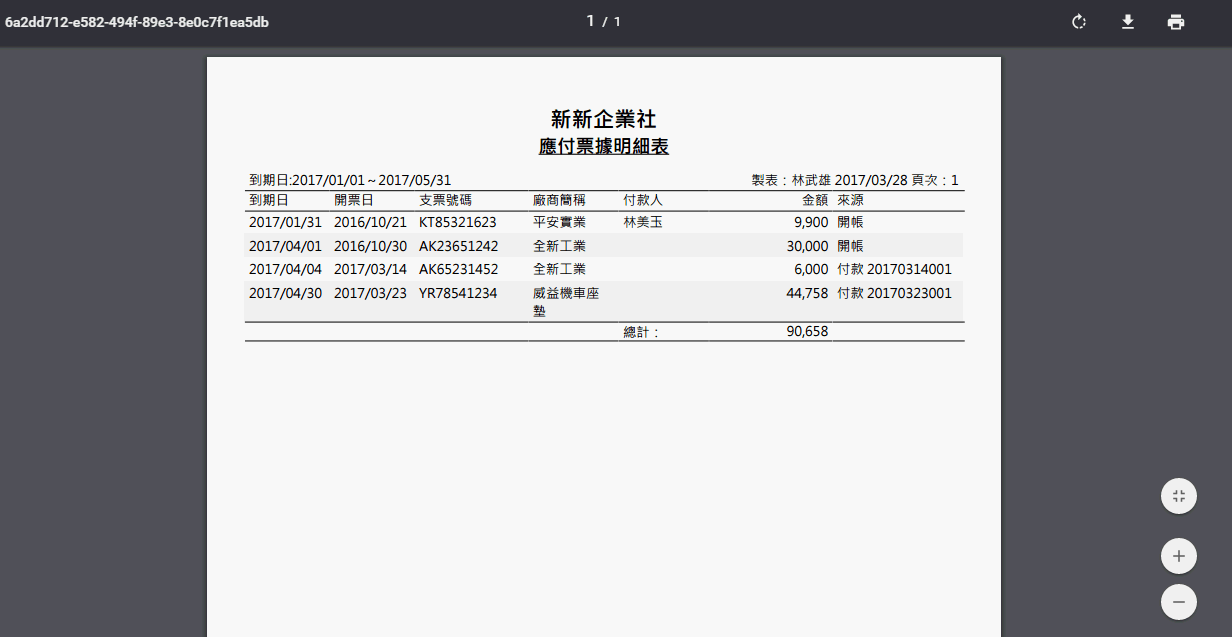The image size is (1232, 637).
Task: Click issue date 2017/03/14
Action: 371,269
